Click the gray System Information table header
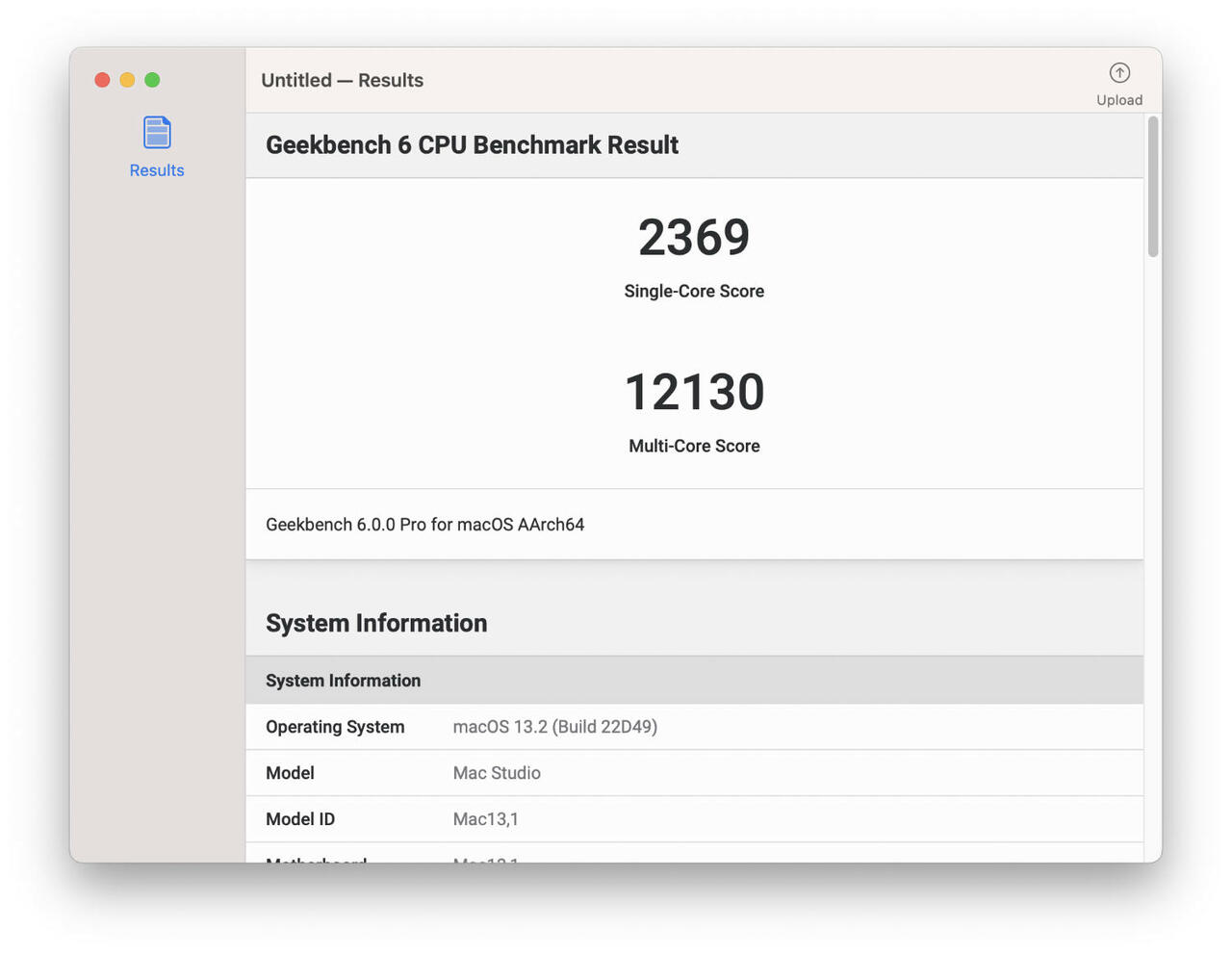This screenshot has width=1232, height=955. tap(694, 681)
